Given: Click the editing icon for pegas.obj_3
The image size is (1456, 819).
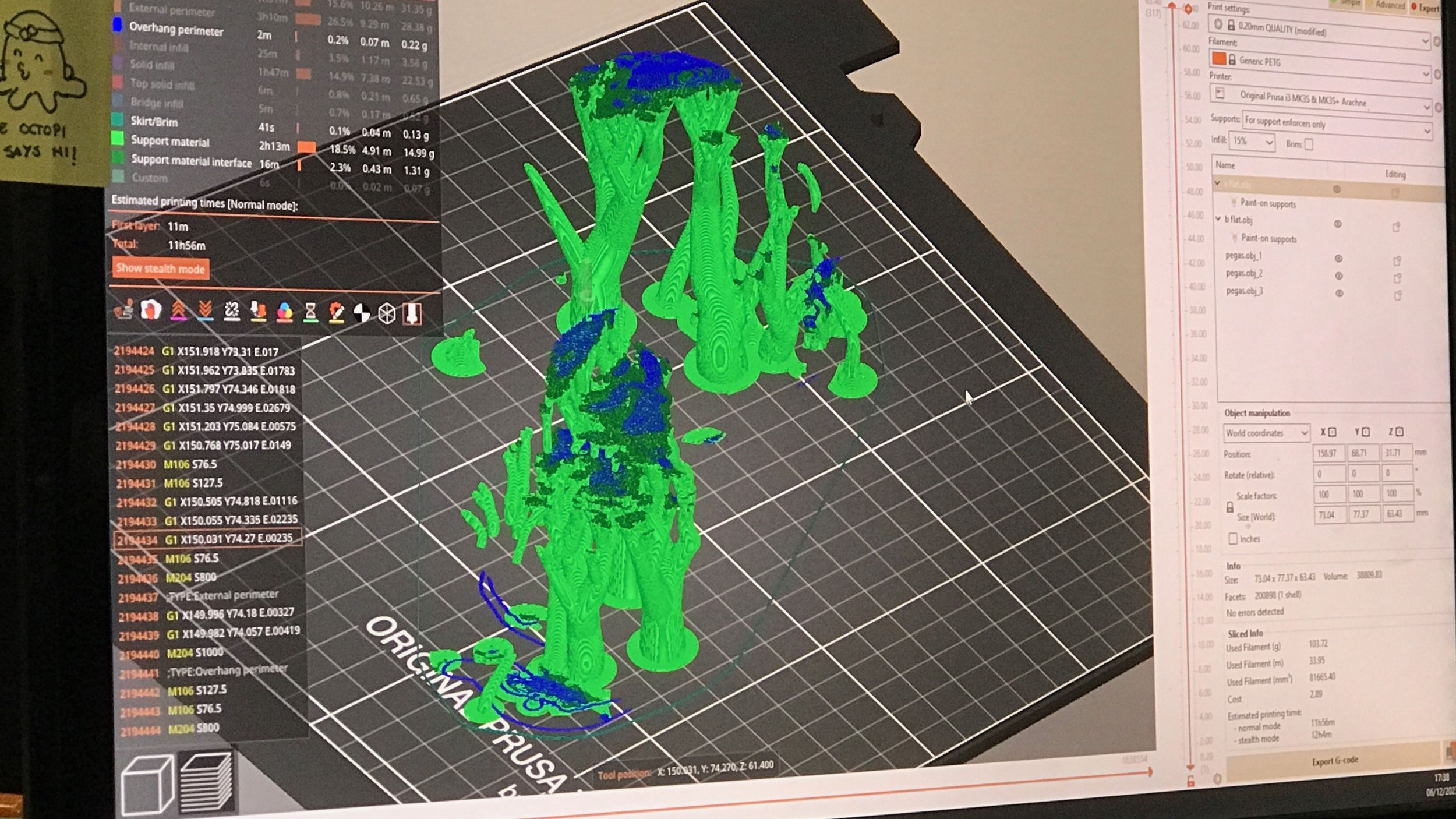Looking at the screenshot, I should coord(1398,296).
